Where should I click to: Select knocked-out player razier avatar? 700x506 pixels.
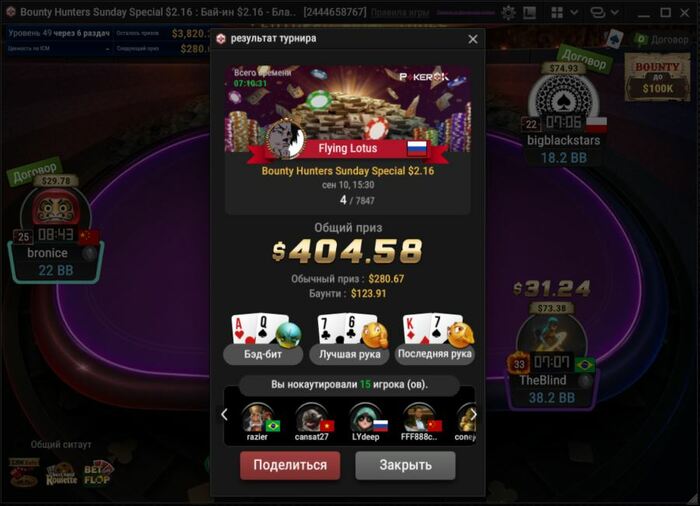coord(258,418)
